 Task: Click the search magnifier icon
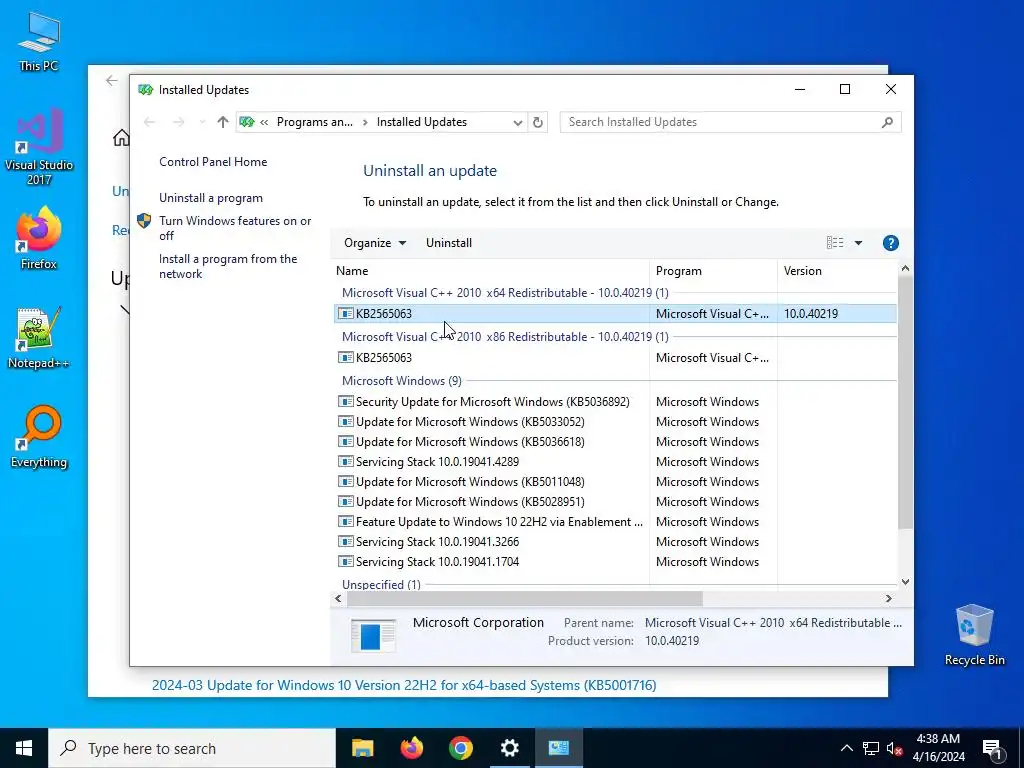[887, 122]
